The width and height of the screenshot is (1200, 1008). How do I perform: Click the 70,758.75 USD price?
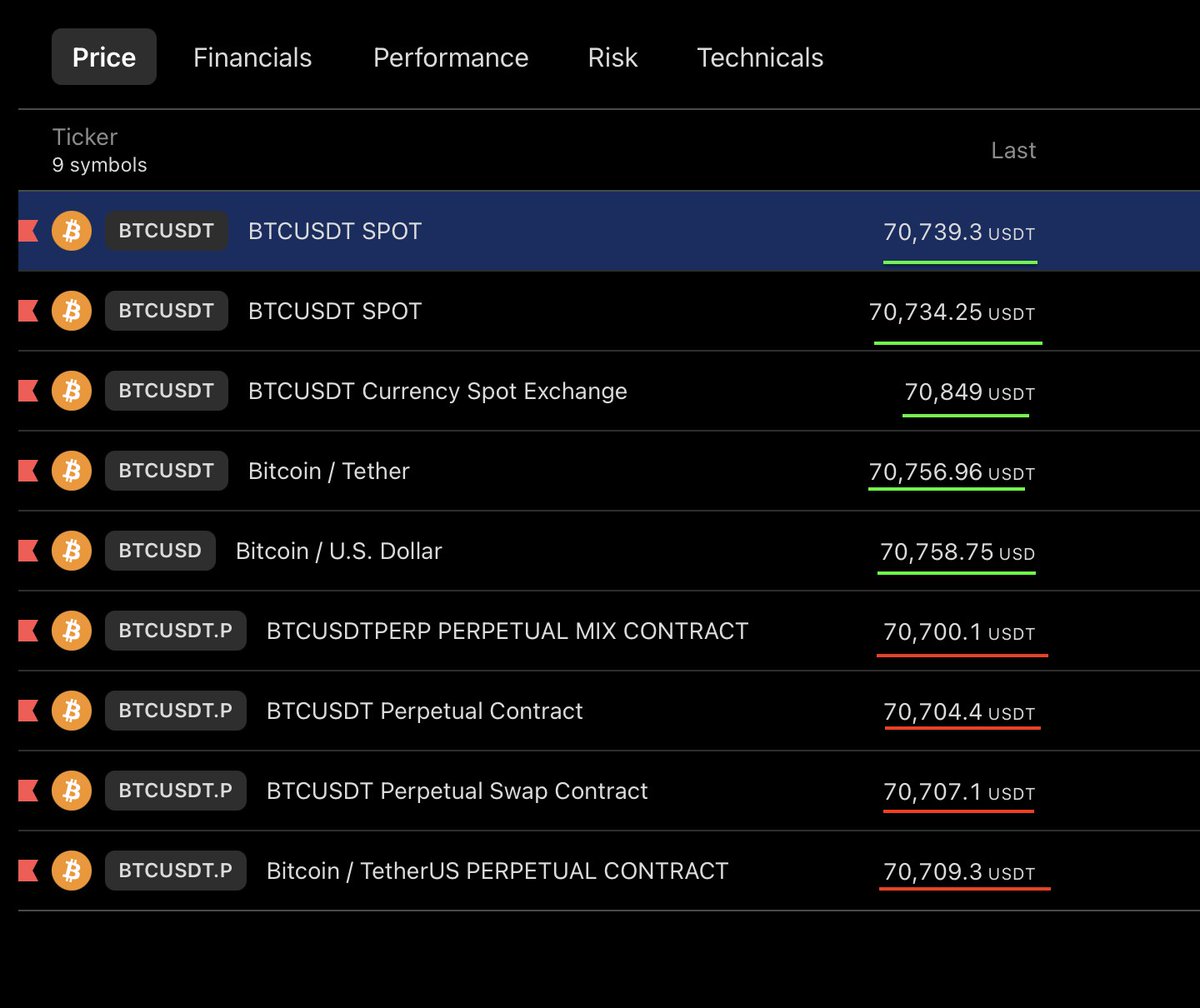958,552
